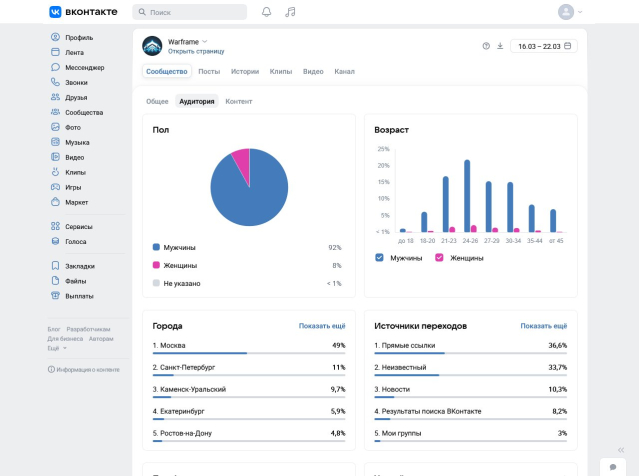This screenshot has width=639, height=476.
Task: Open the date range picker 16.03 – 22.03
Action: (543, 46)
